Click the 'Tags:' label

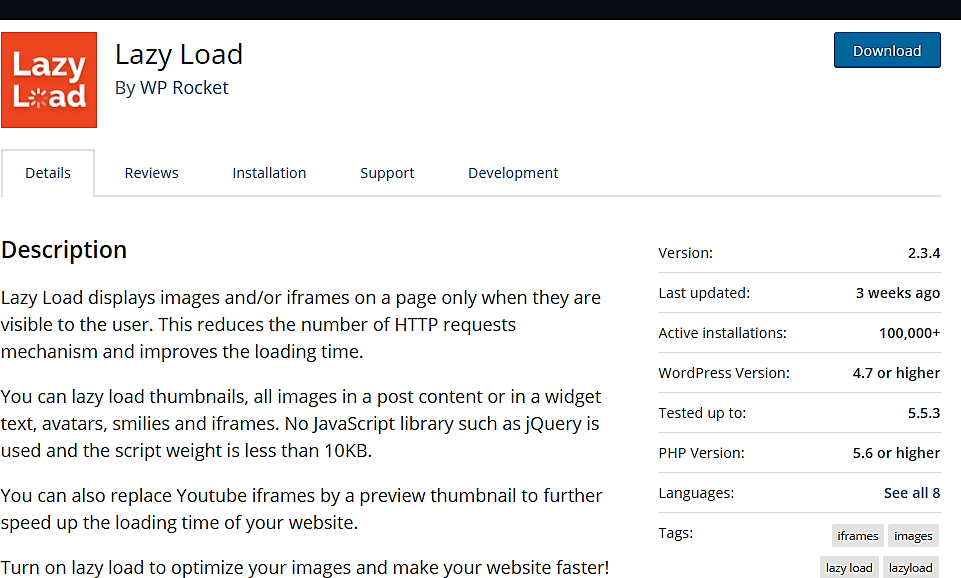coord(675,533)
